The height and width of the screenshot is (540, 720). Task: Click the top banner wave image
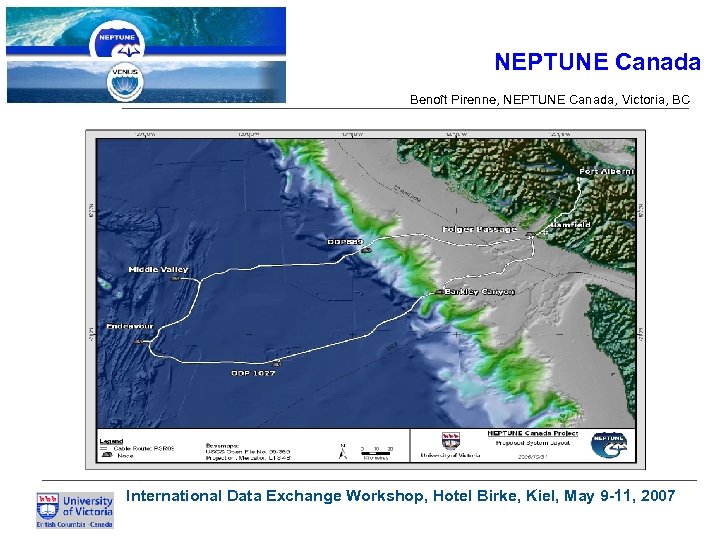pos(146,31)
